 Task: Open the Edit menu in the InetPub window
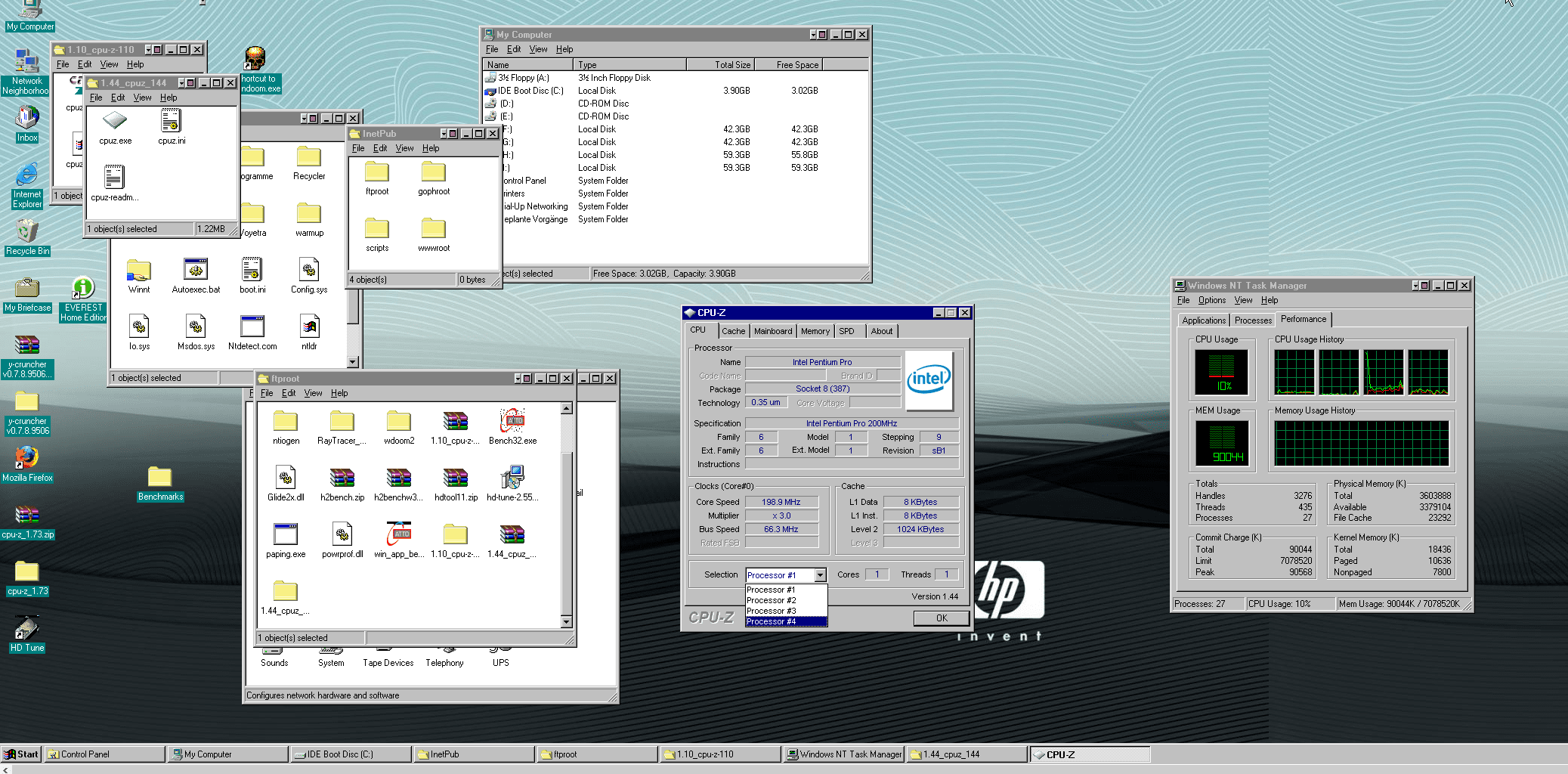pos(380,148)
